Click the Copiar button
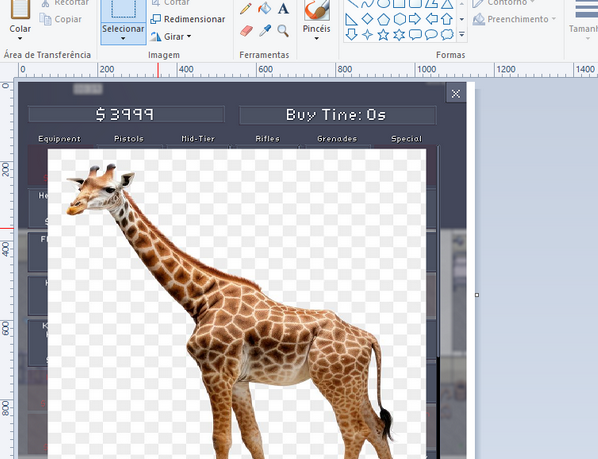Image resolution: width=598 pixels, height=459 pixels. pyautogui.click(x=61, y=19)
